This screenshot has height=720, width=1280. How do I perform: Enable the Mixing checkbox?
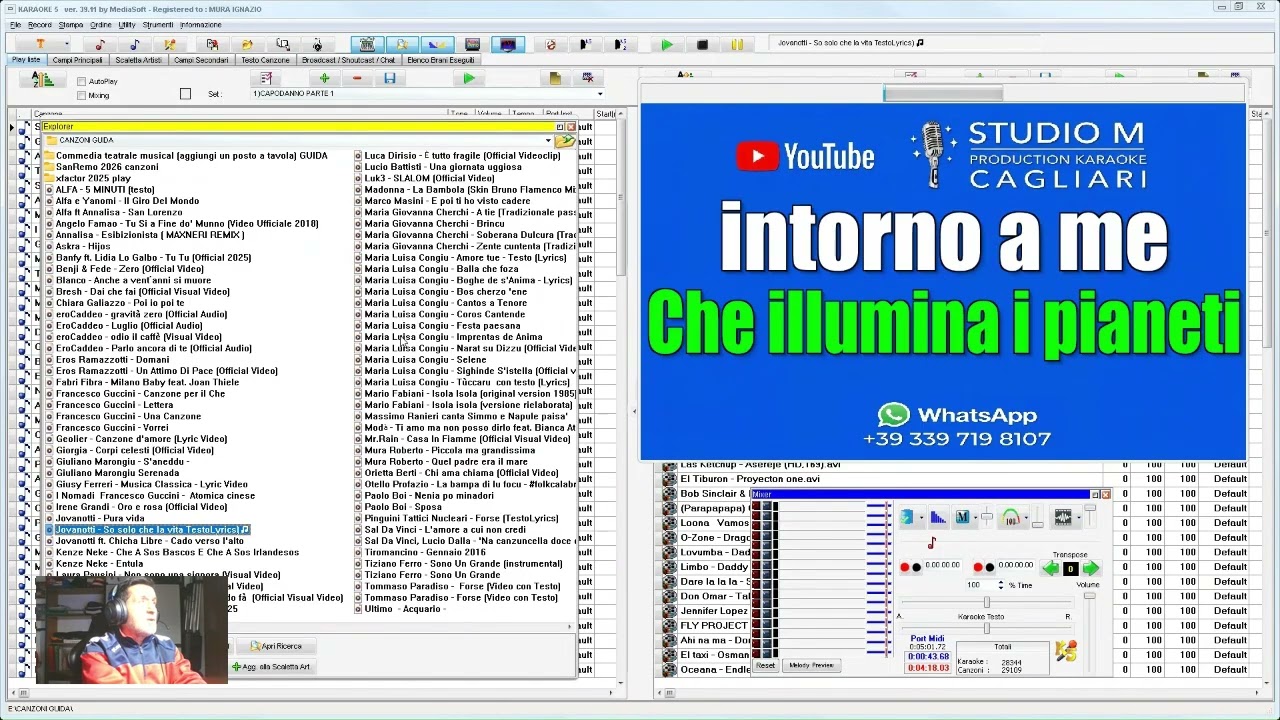(x=81, y=96)
